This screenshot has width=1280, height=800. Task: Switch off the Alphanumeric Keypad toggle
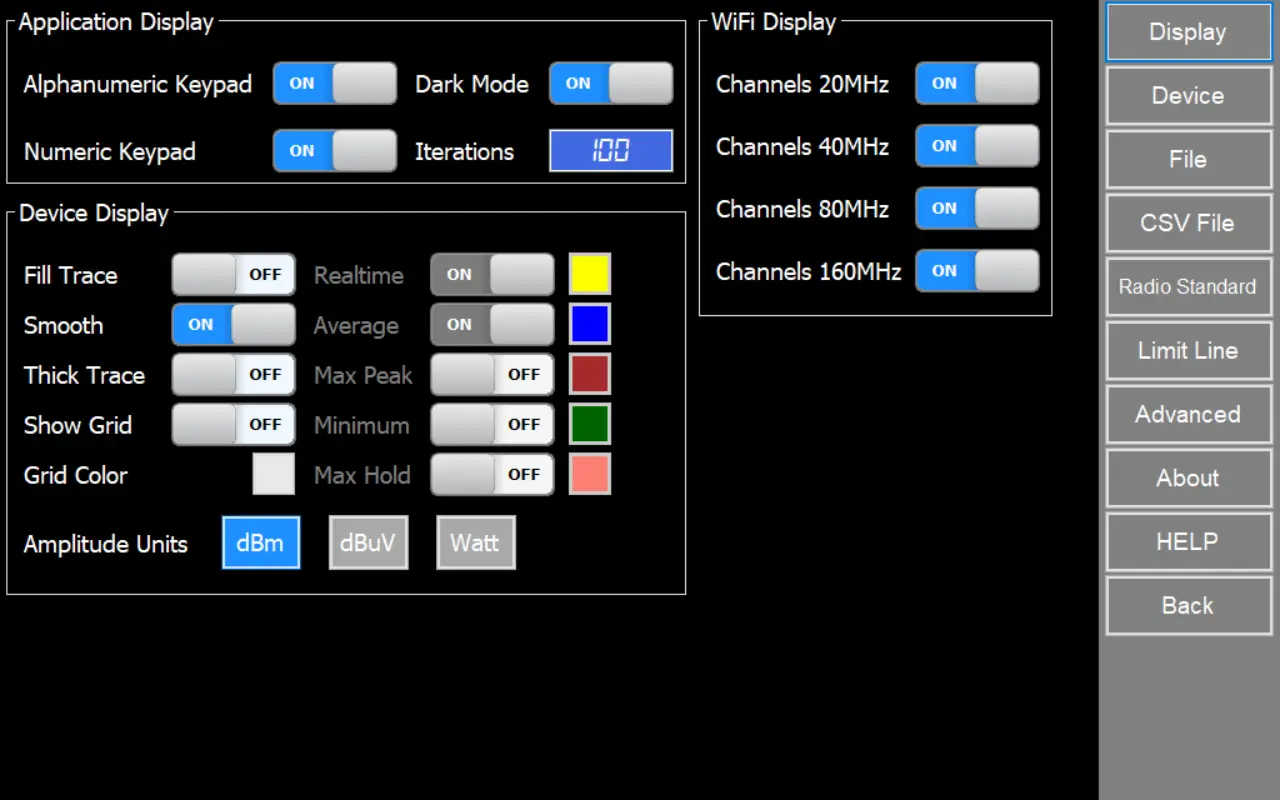click(x=335, y=84)
